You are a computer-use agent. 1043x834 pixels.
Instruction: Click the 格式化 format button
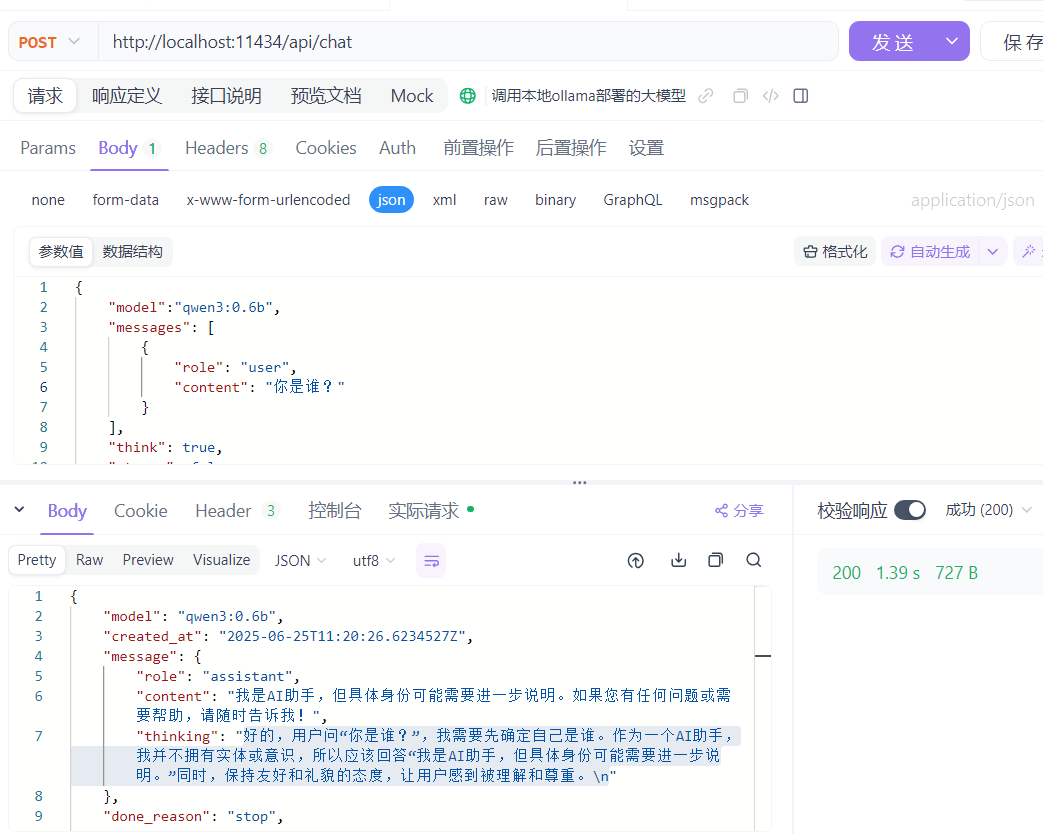coord(835,251)
